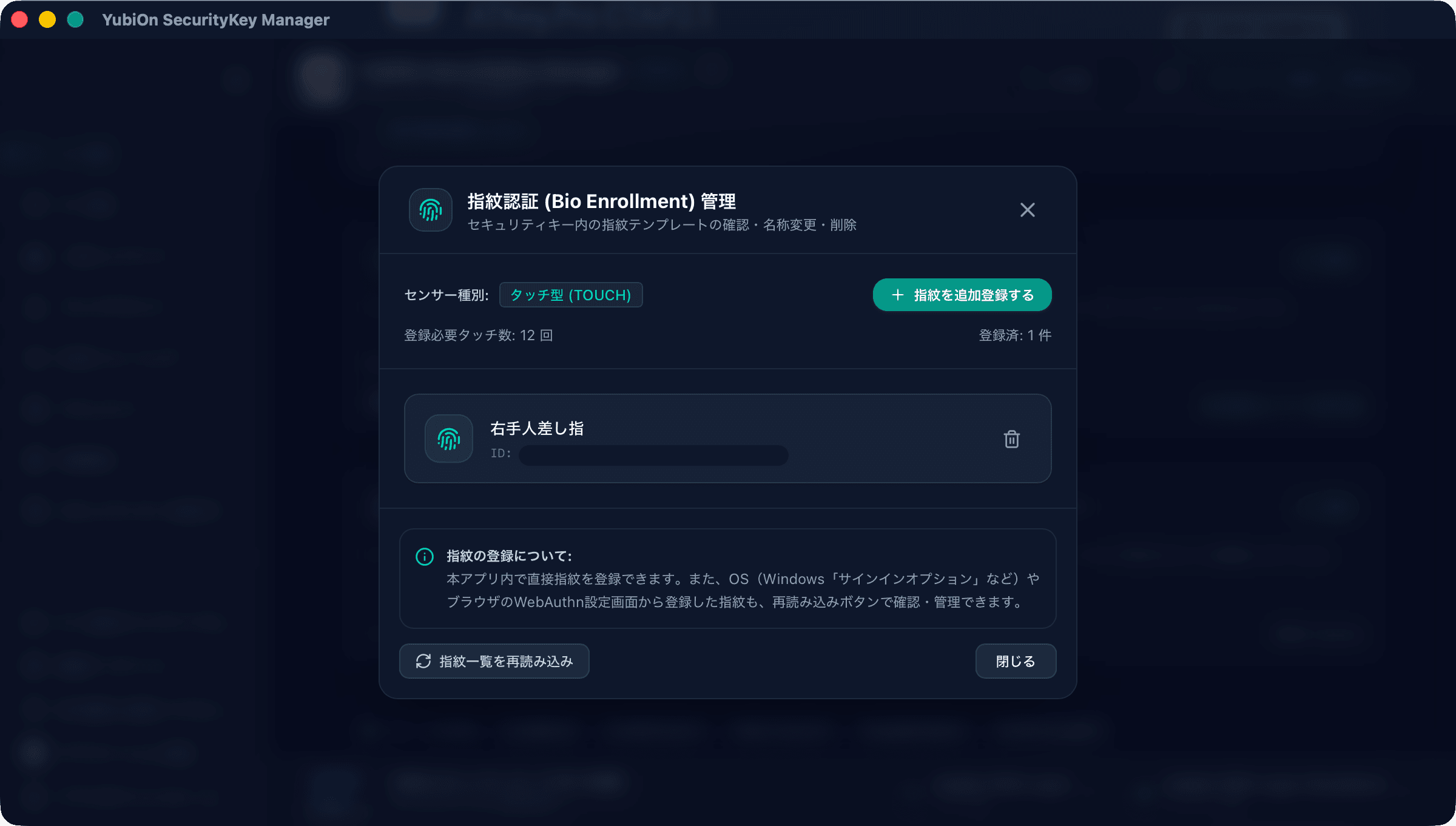This screenshot has height=826, width=1456.
Task: Click the YubiOn SecurityKey Manager window title
Action: [x=216, y=20]
